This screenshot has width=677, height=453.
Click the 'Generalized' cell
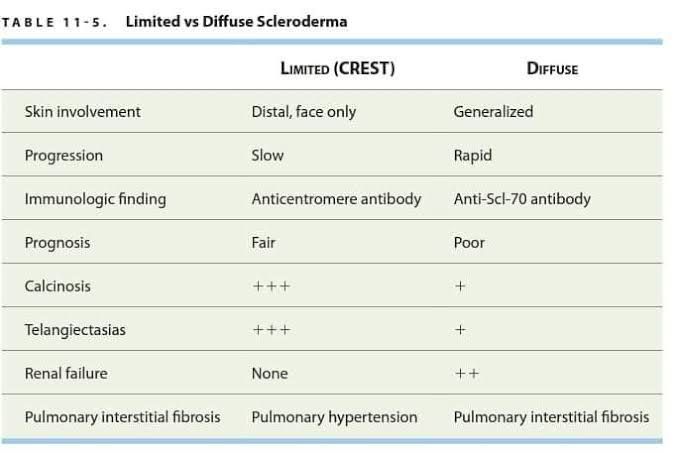pos(493,112)
